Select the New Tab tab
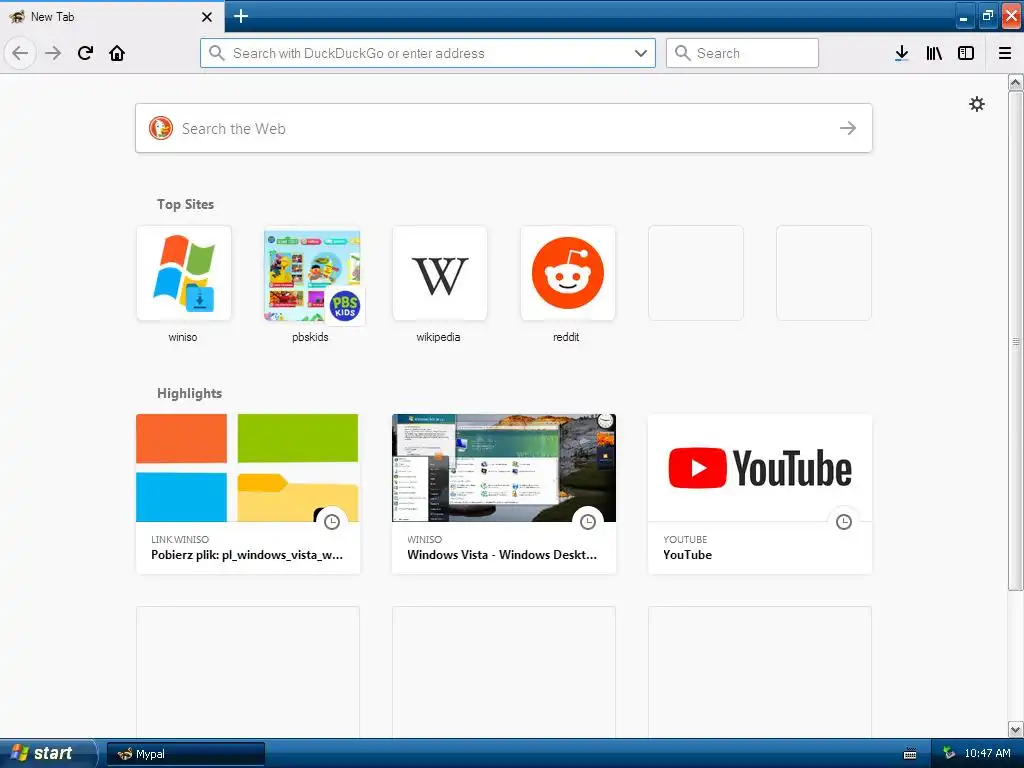The width and height of the screenshot is (1024, 768). 112,16
